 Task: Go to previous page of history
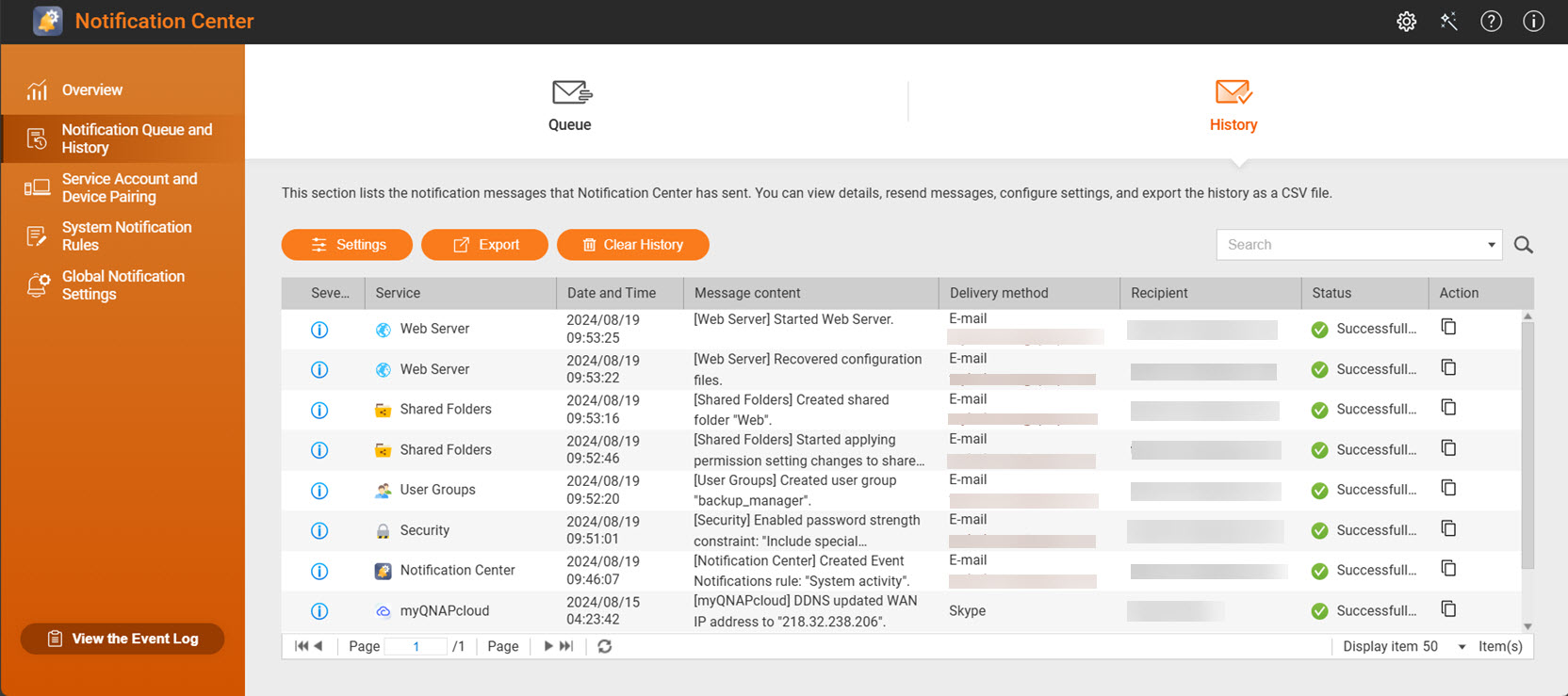pos(318,646)
